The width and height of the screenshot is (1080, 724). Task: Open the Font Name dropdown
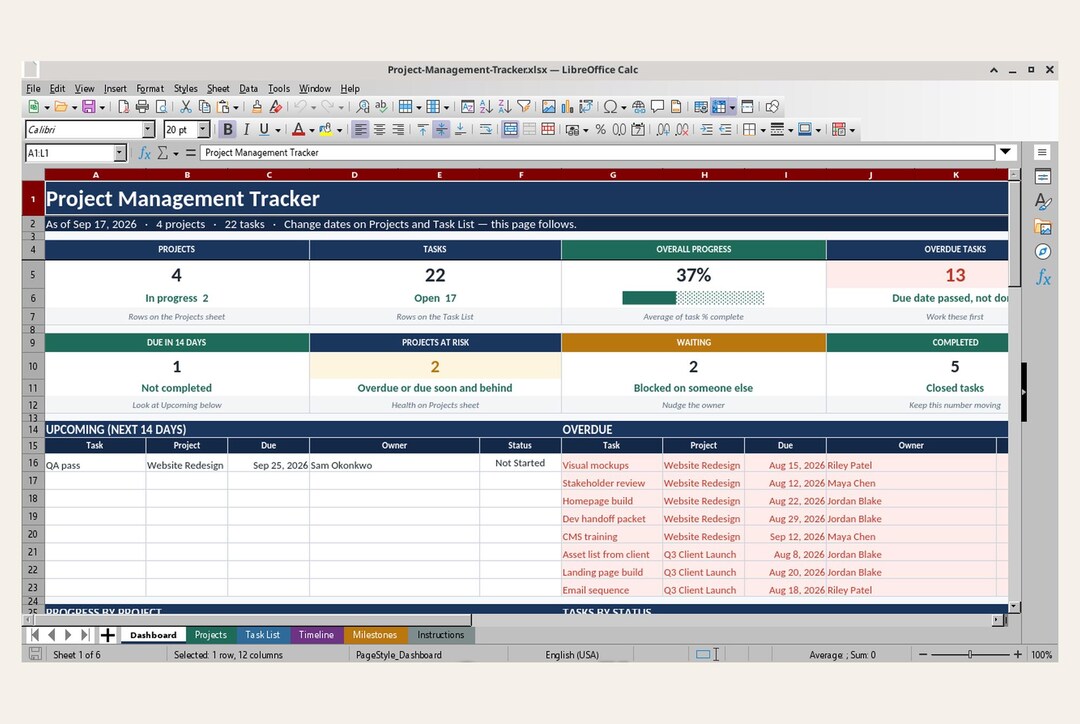click(x=148, y=130)
